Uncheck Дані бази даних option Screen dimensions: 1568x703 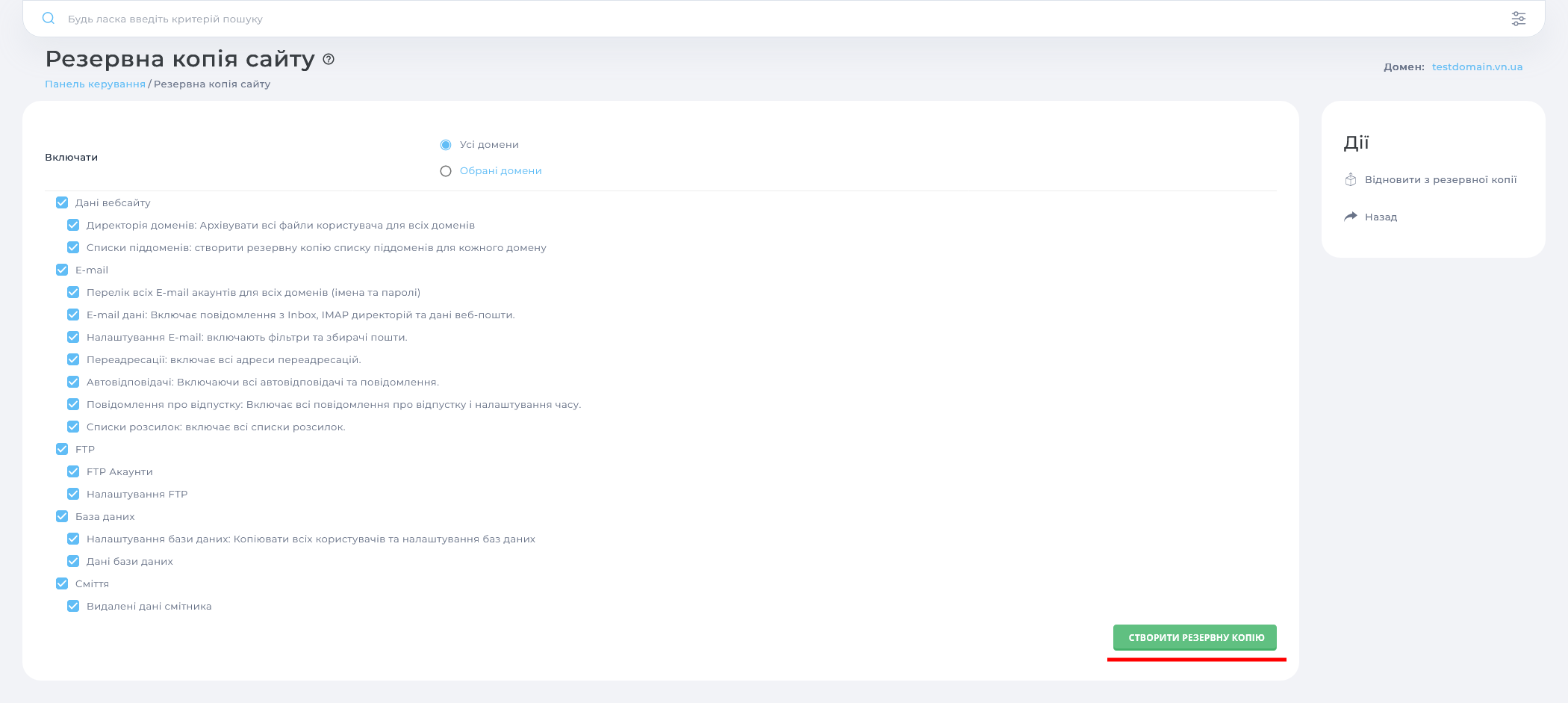pos(73,561)
